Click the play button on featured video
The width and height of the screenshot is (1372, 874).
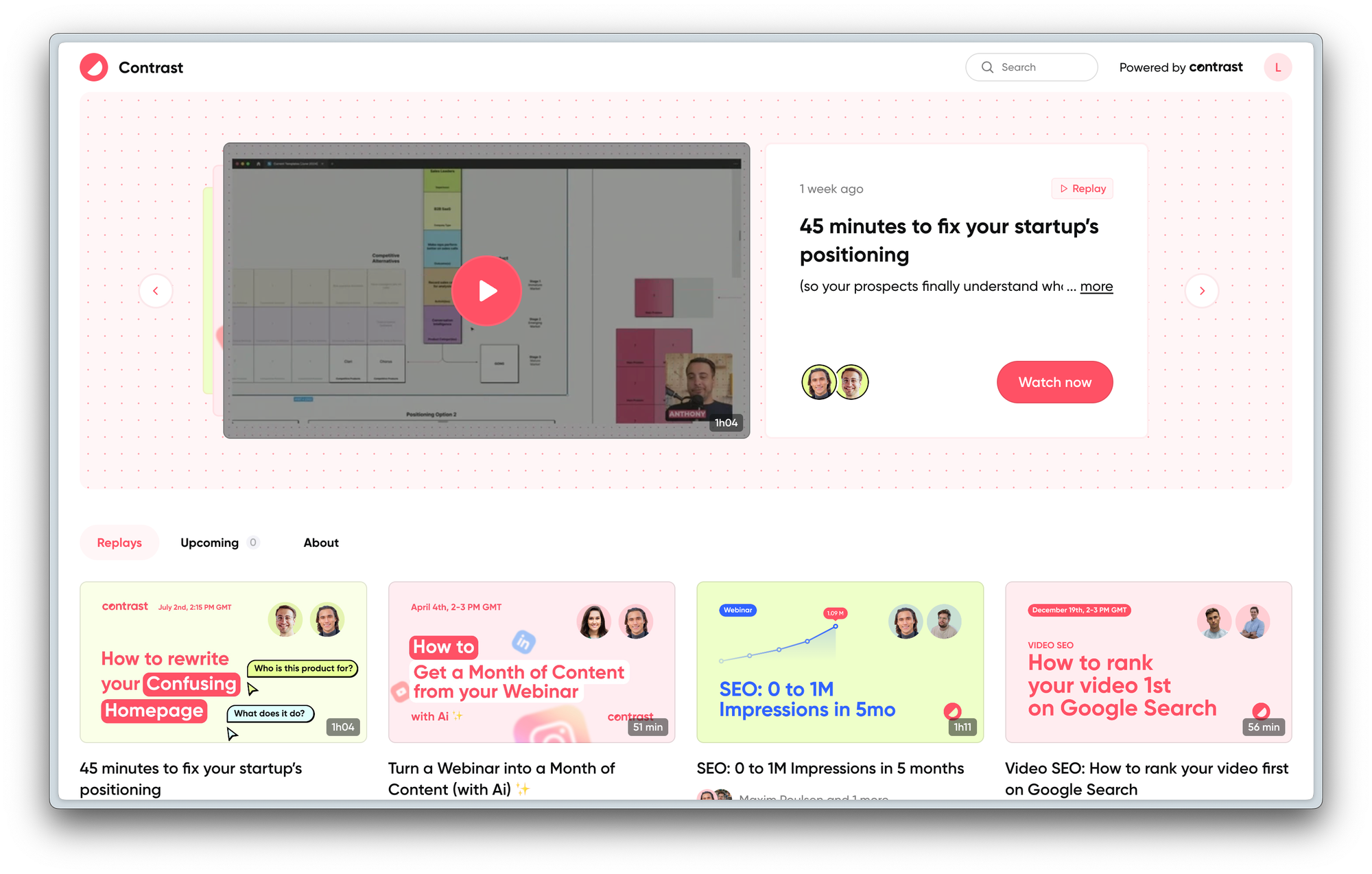[x=487, y=290]
